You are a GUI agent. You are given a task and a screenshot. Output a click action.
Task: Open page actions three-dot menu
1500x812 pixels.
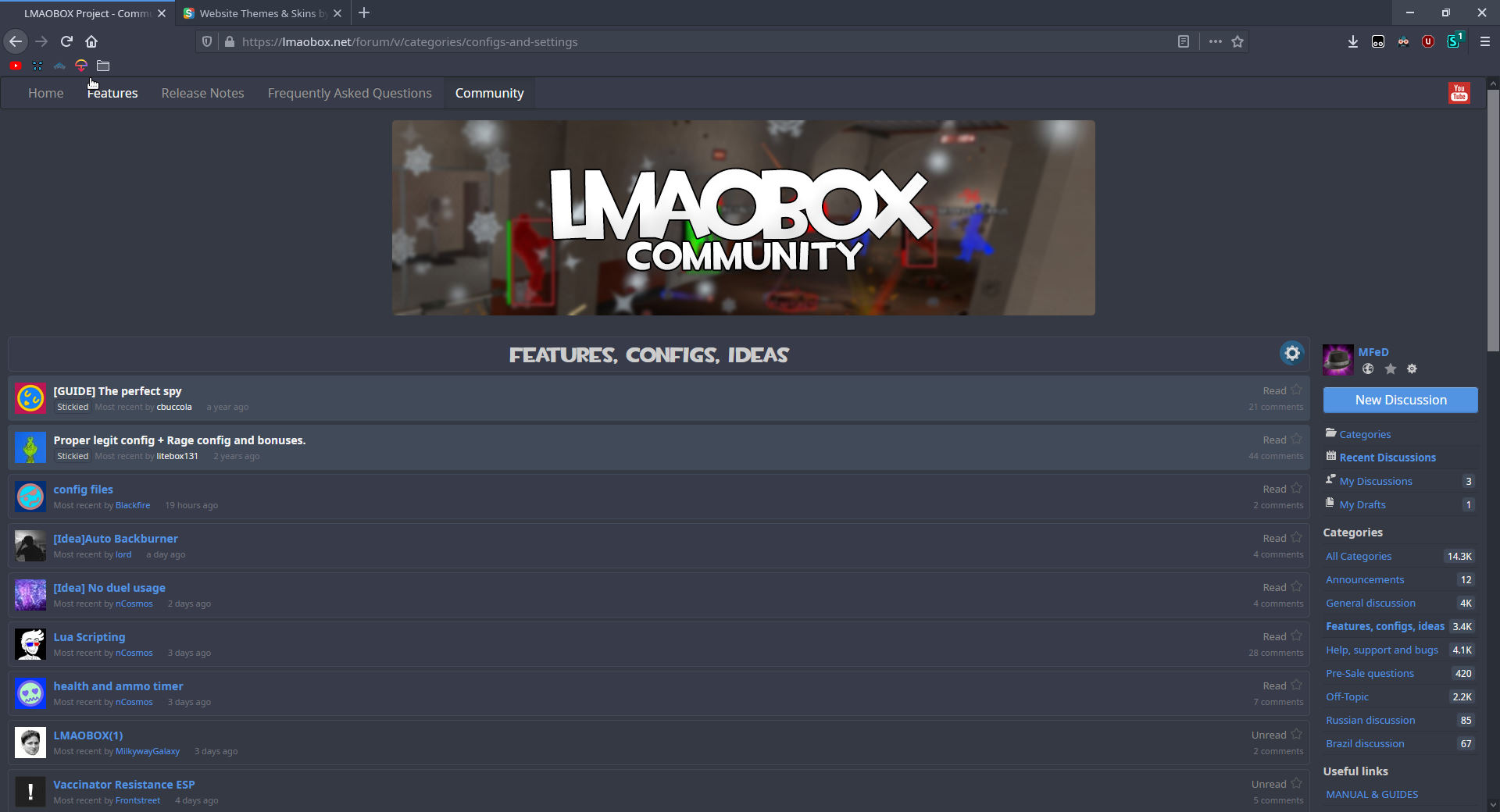(x=1215, y=41)
